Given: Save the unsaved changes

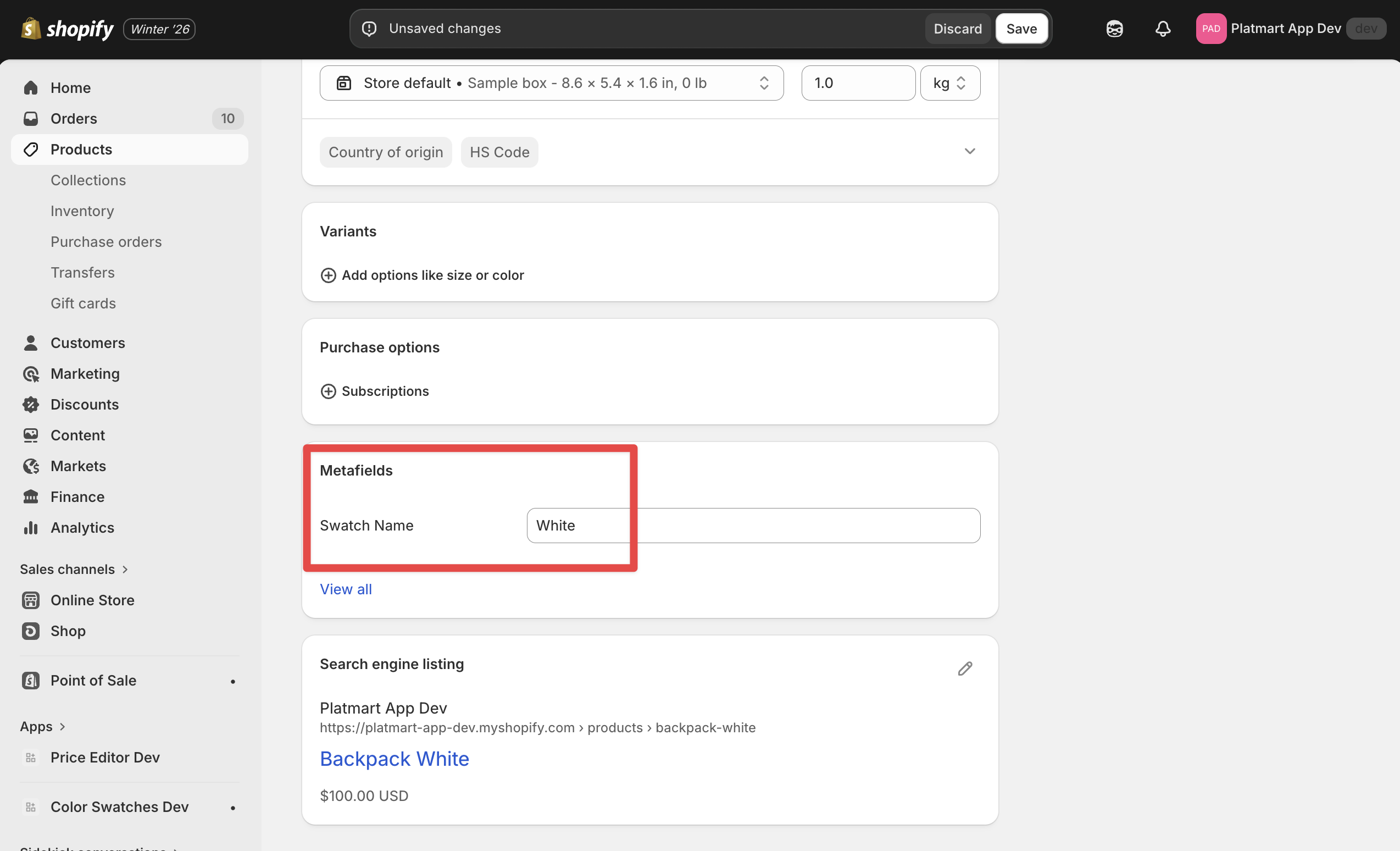Looking at the screenshot, I should coord(1021,29).
